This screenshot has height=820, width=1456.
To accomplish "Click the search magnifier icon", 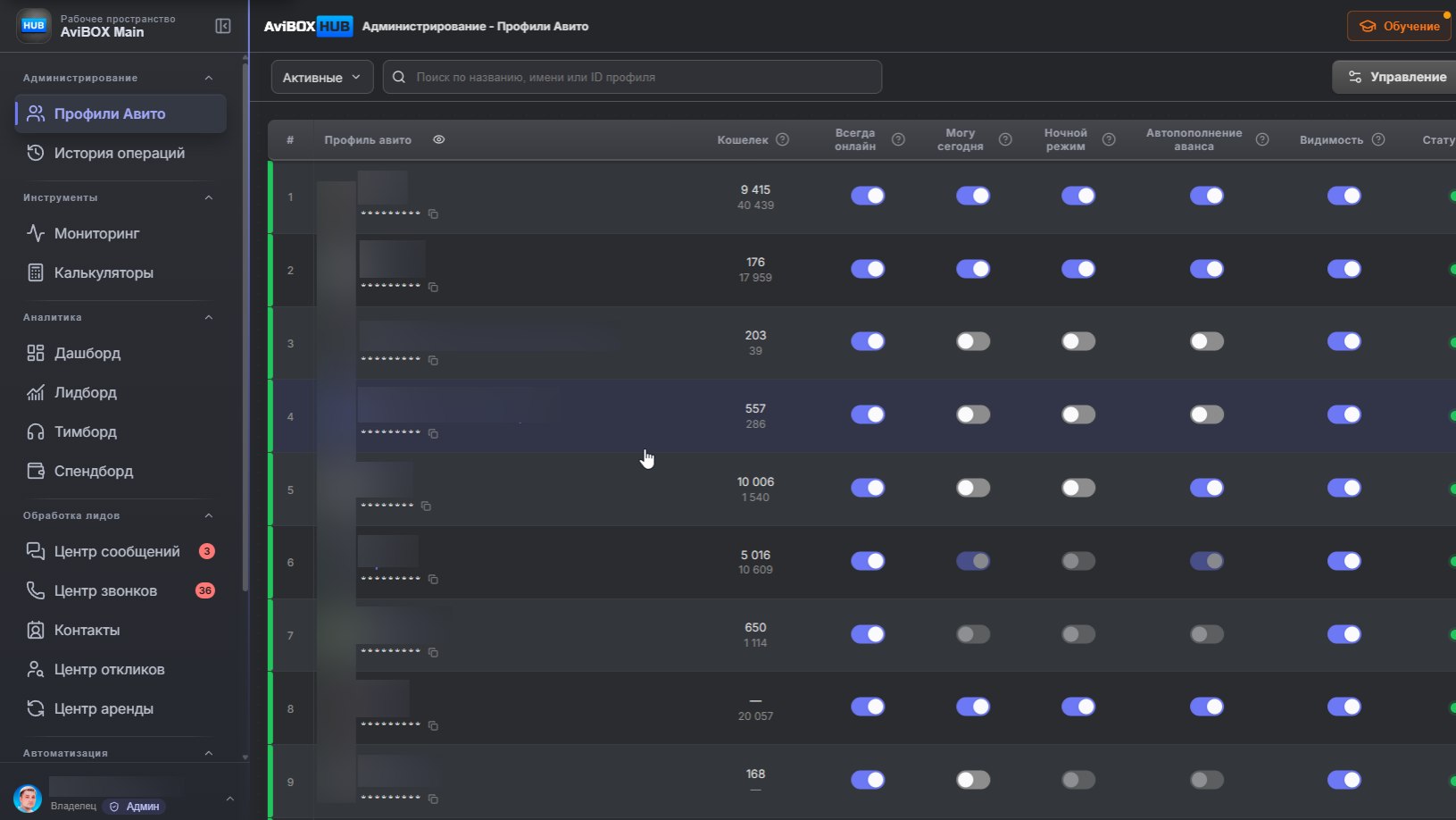I will click(399, 77).
